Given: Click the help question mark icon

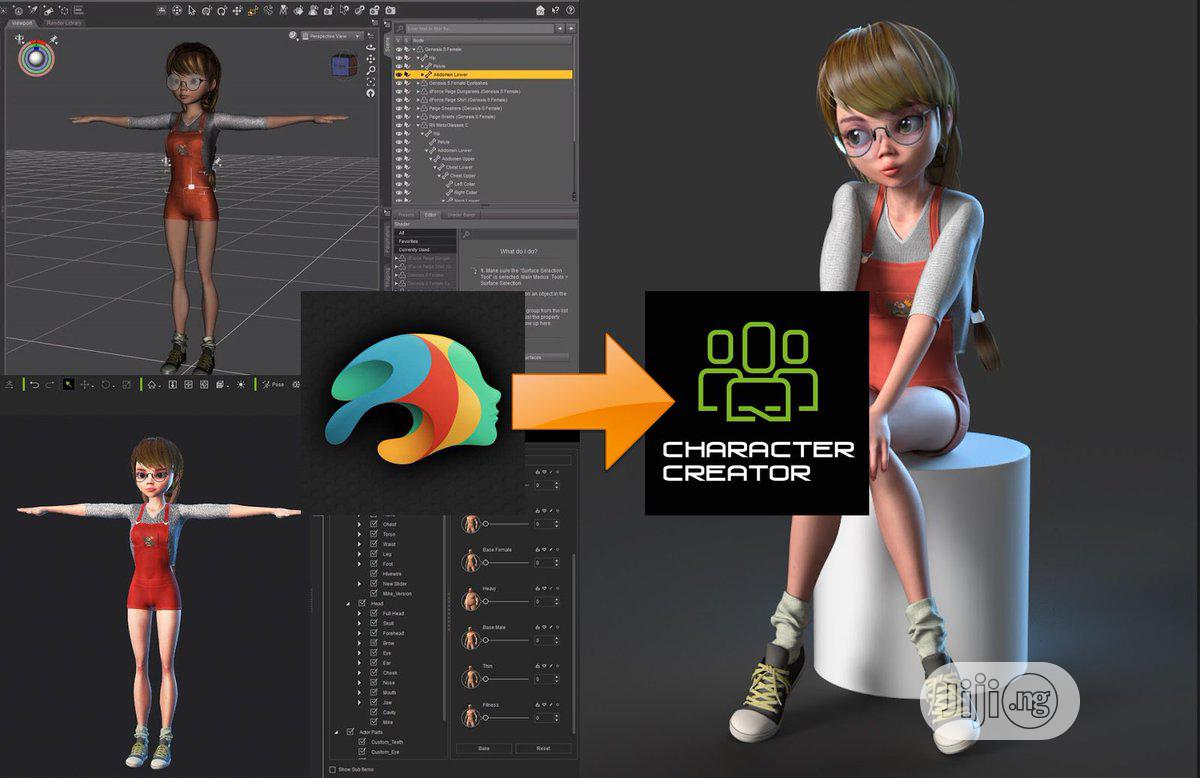Looking at the screenshot, I should point(568,11).
